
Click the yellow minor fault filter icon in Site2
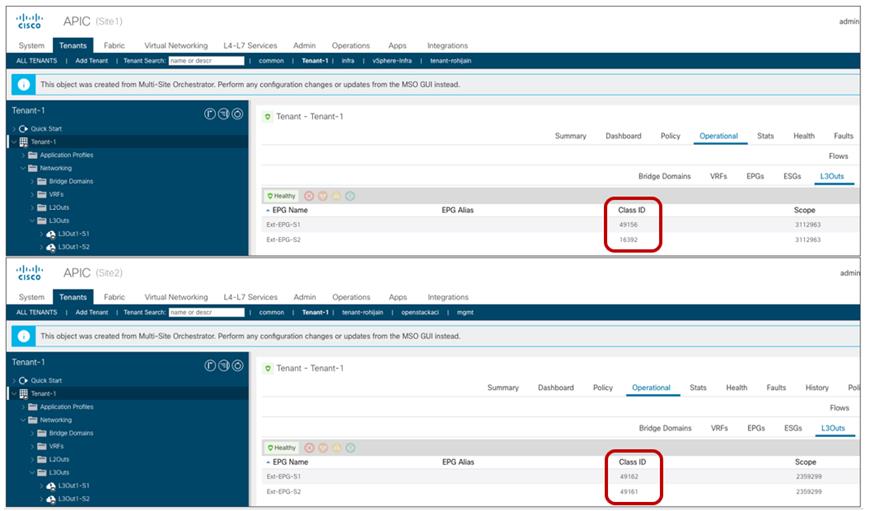click(x=337, y=448)
